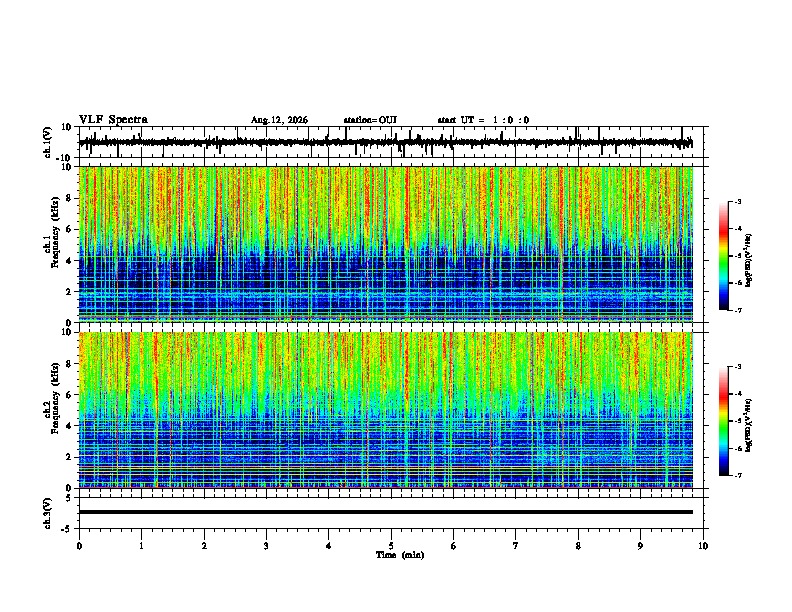Click time axis tick label '10'

[703, 546]
